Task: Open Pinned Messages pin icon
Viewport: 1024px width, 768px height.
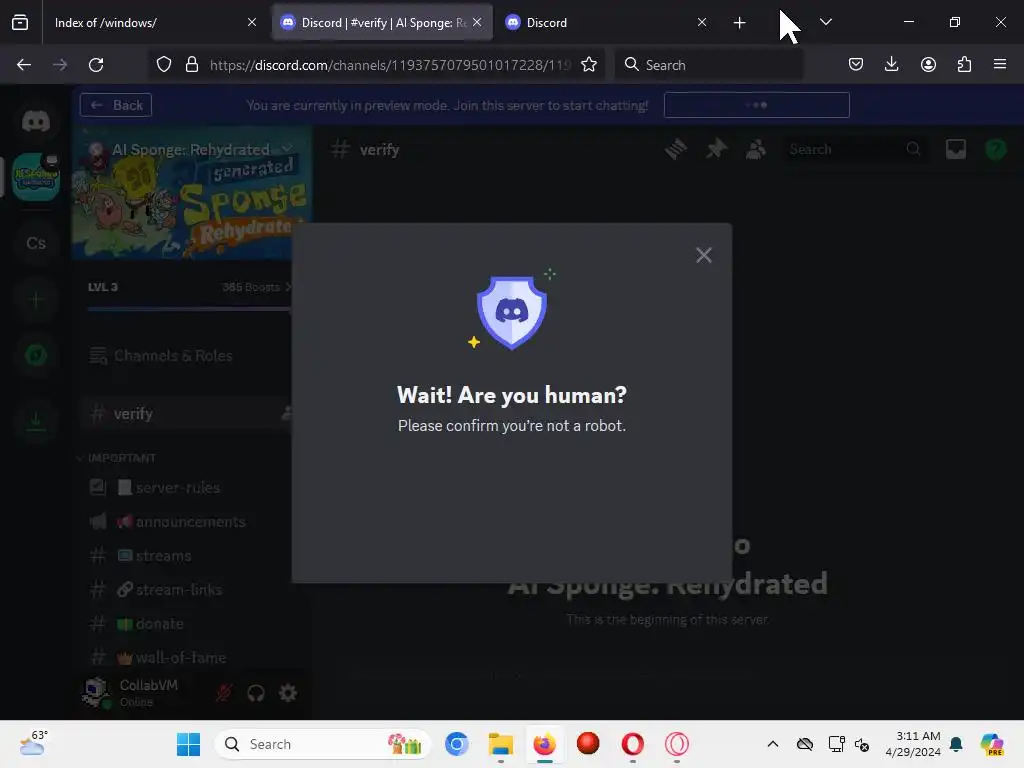Action: 716,150
